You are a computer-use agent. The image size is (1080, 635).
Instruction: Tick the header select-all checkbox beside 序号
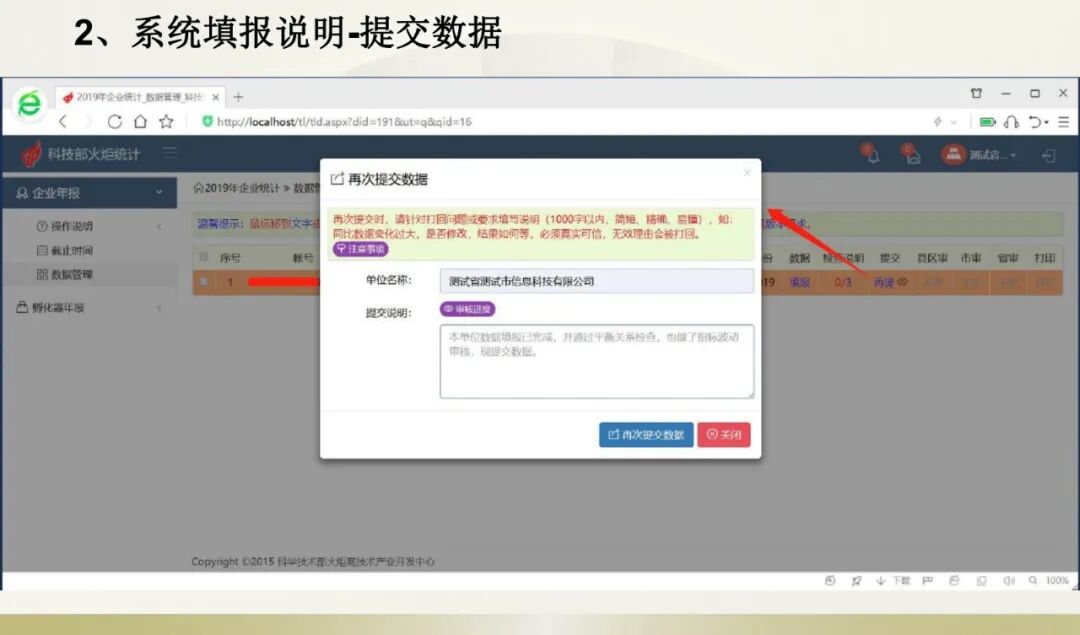[203, 257]
